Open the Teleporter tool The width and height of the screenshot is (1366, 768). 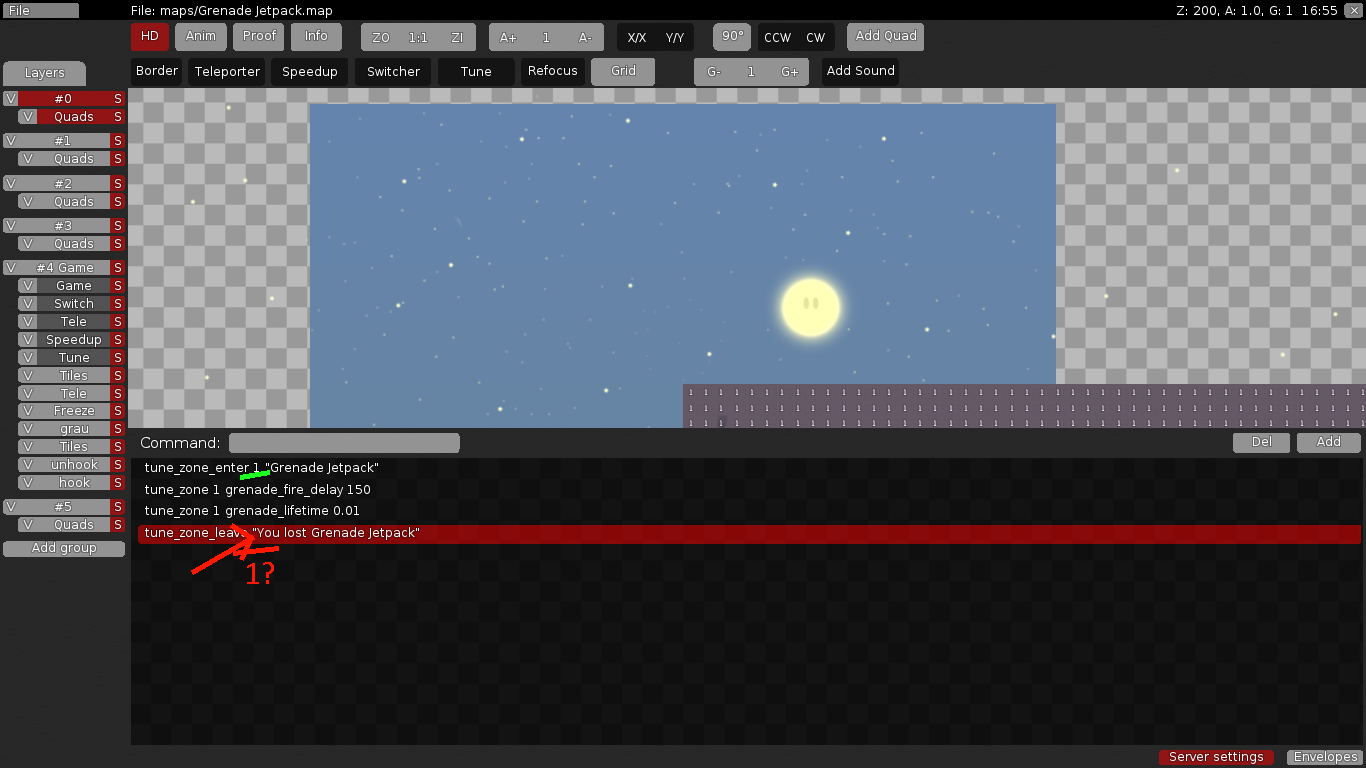[226, 71]
